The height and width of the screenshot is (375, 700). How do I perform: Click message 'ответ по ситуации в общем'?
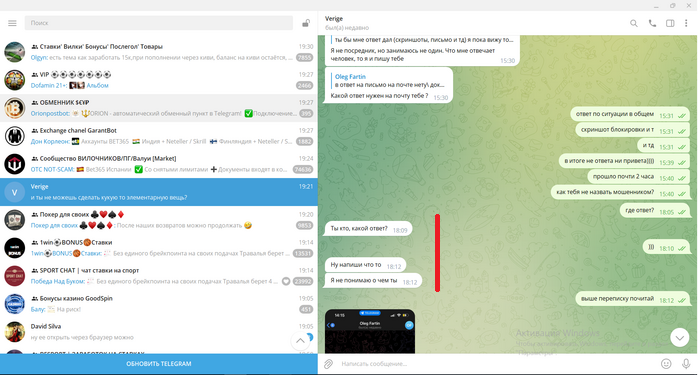click(x=629, y=115)
